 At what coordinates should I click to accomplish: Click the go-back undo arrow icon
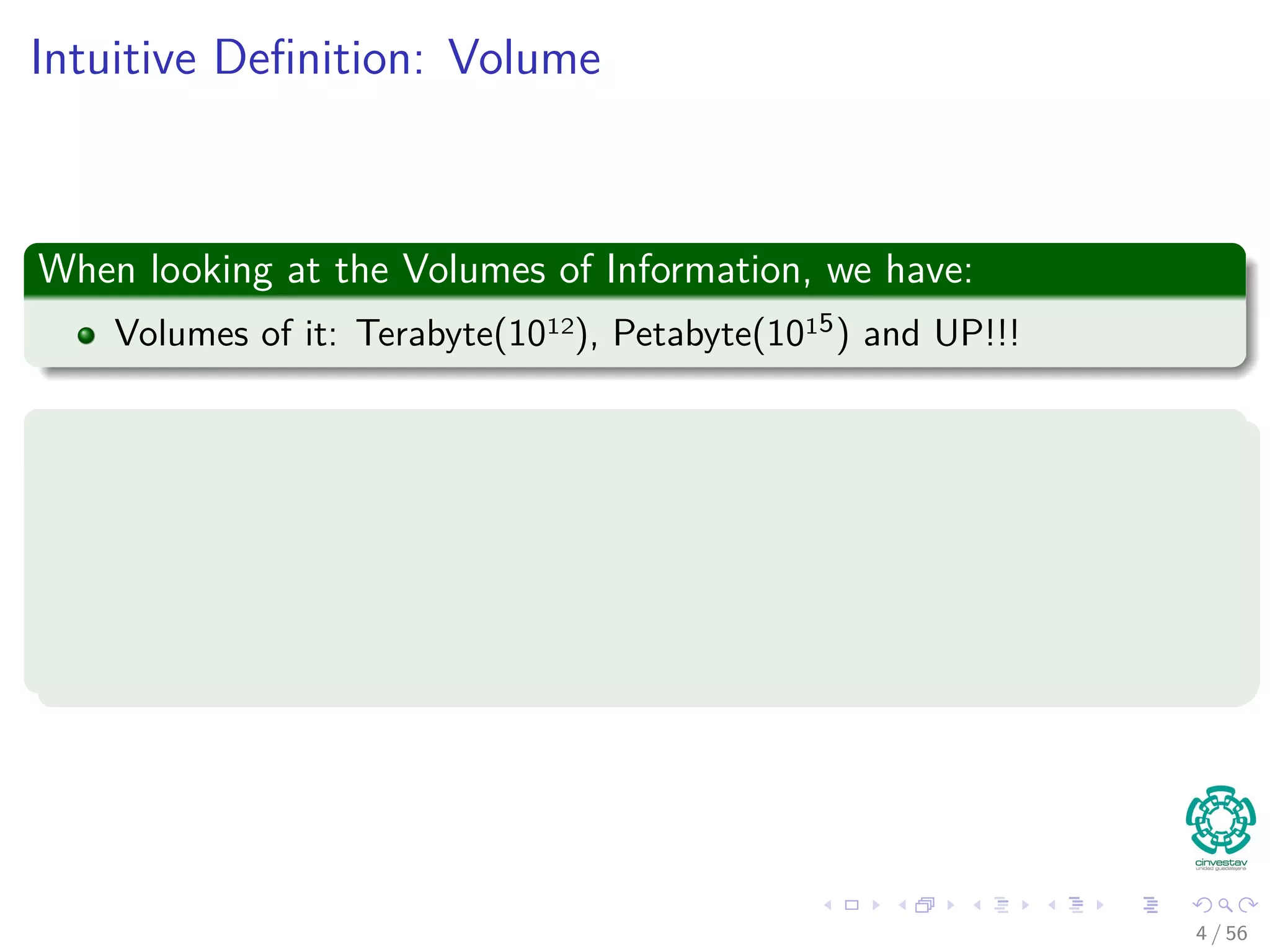1202,906
